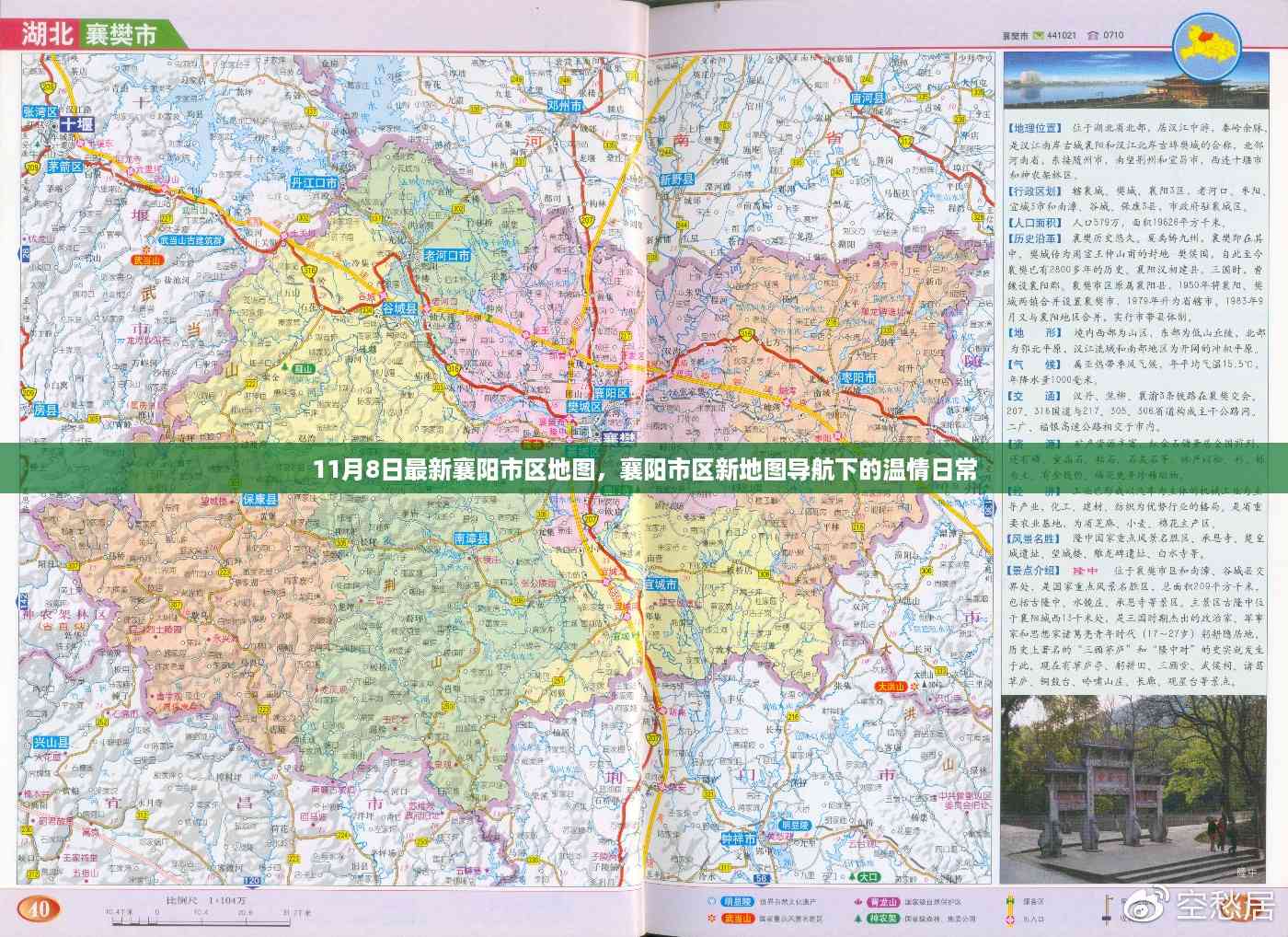Screen dimensions: 1288x937
Task: Click the 十堰 city marker on map
Action: click(77, 123)
